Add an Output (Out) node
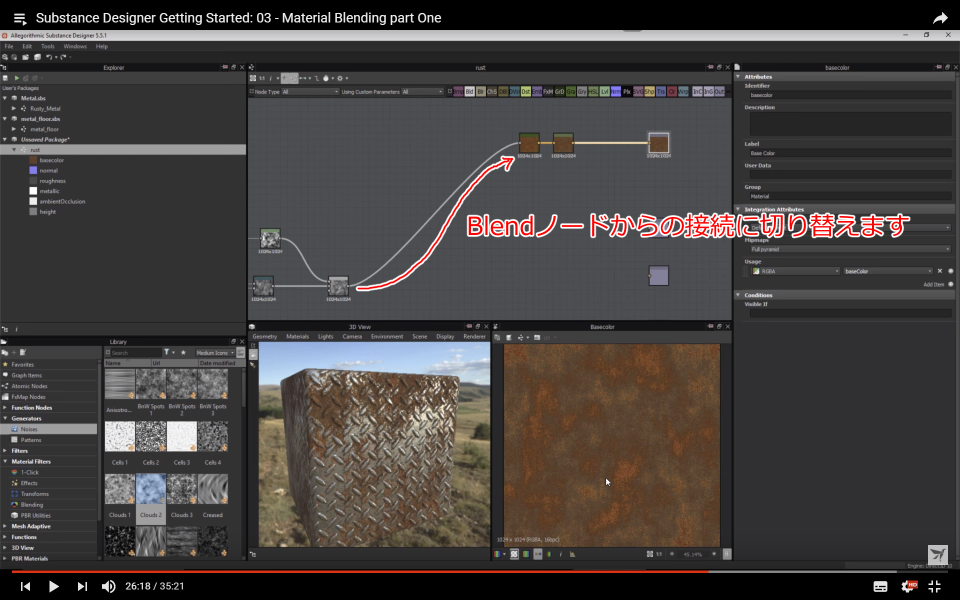960x600 pixels. click(x=719, y=92)
